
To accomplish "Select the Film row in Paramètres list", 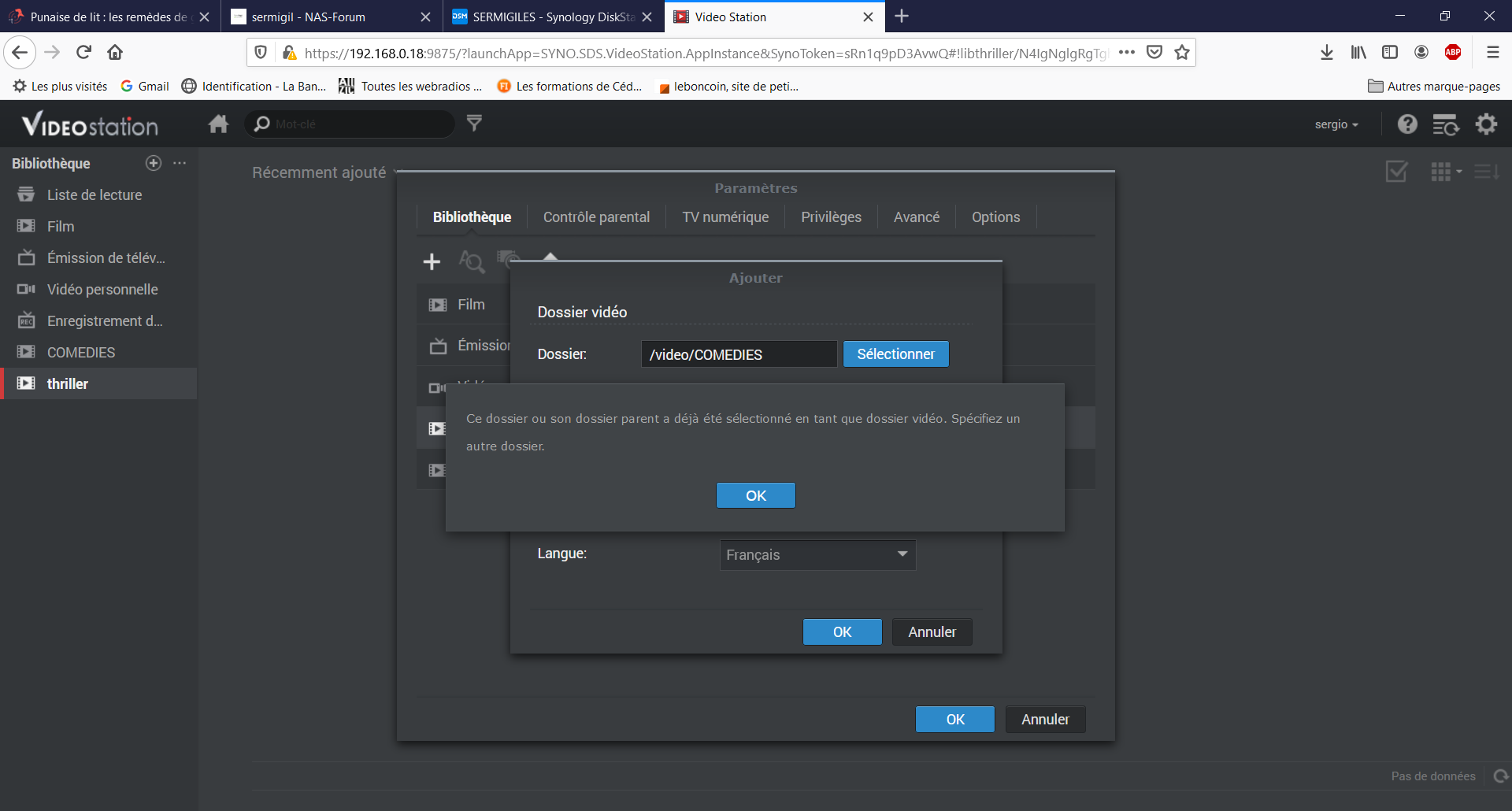I will 464,305.
